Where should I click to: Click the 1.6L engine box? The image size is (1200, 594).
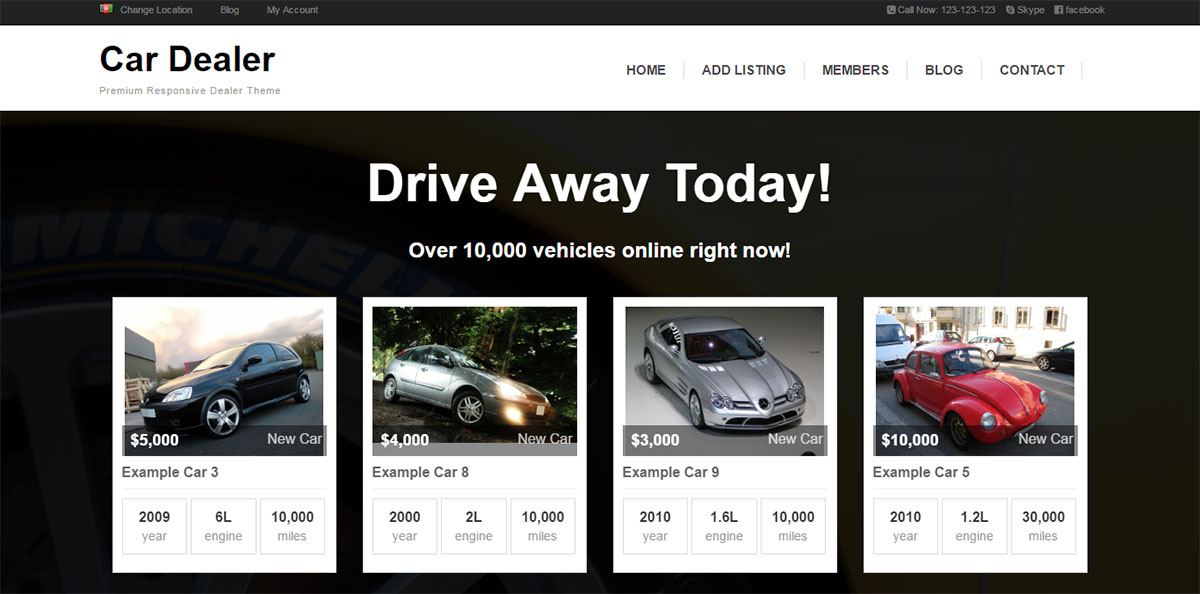point(724,526)
